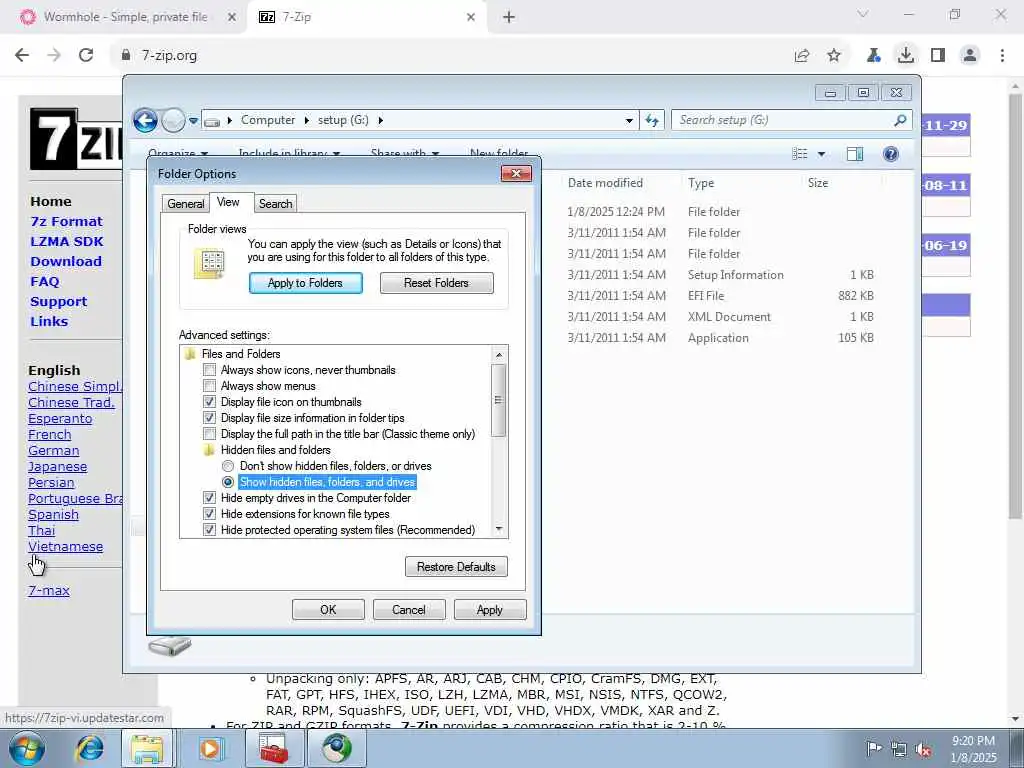Click the Files and Folders tree node
The image size is (1024, 768).
241,354
